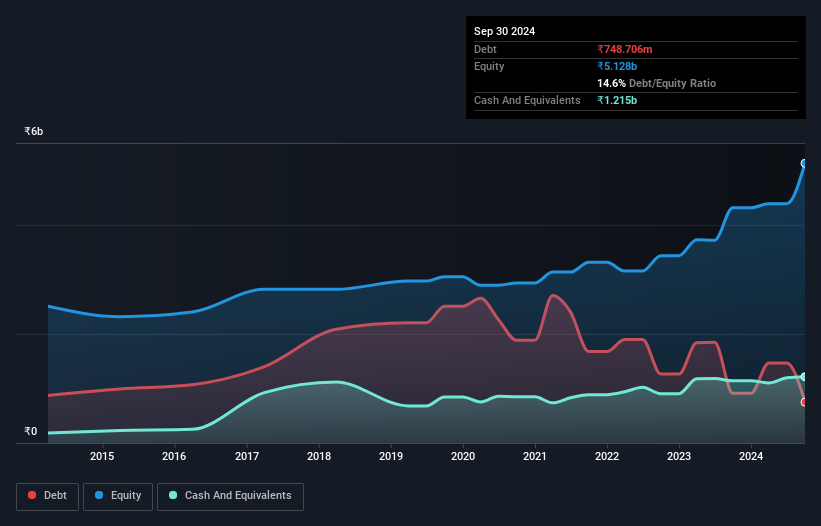Click the ₹5.128b Equity tooltip value
The width and height of the screenshot is (821, 526).
click(618, 66)
